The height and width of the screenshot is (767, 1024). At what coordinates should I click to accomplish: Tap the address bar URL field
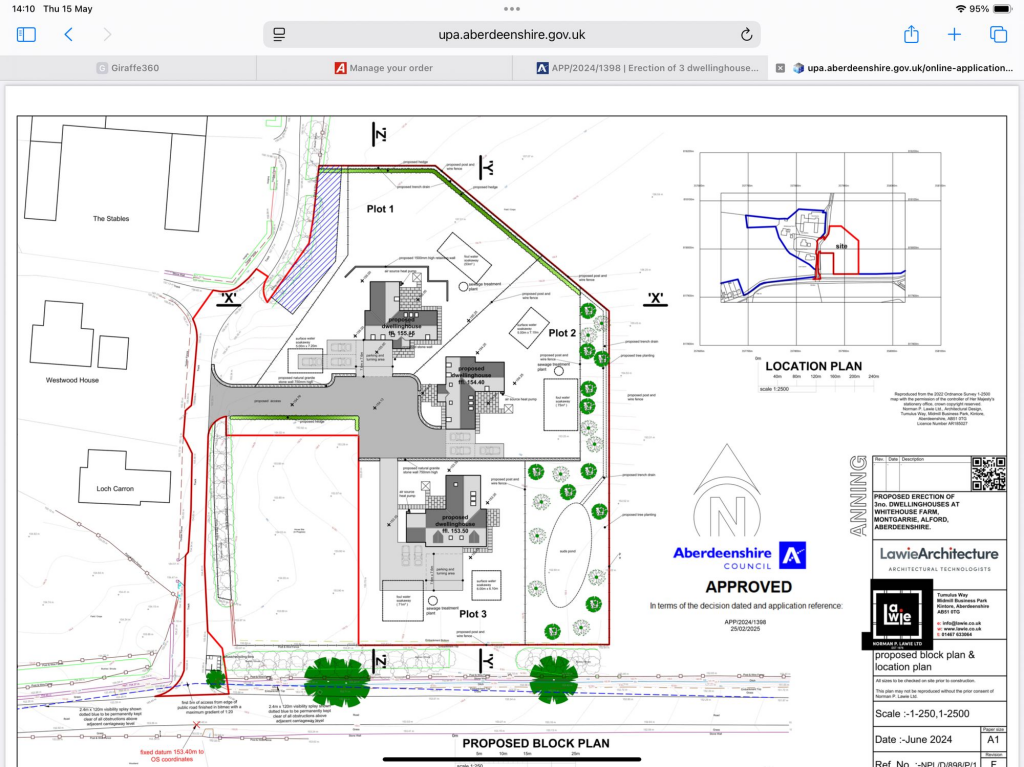coord(512,34)
